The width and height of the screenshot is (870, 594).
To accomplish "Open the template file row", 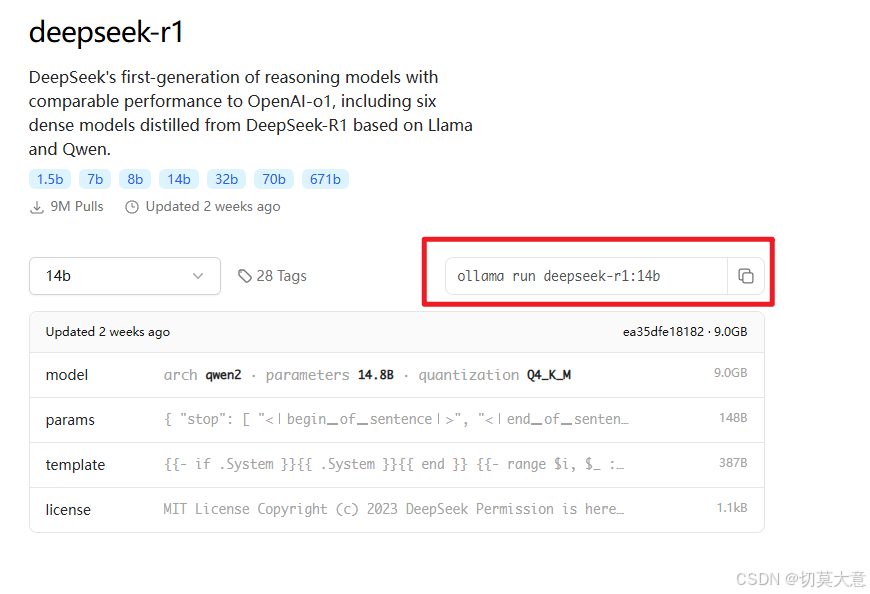I will pos(397,465).
